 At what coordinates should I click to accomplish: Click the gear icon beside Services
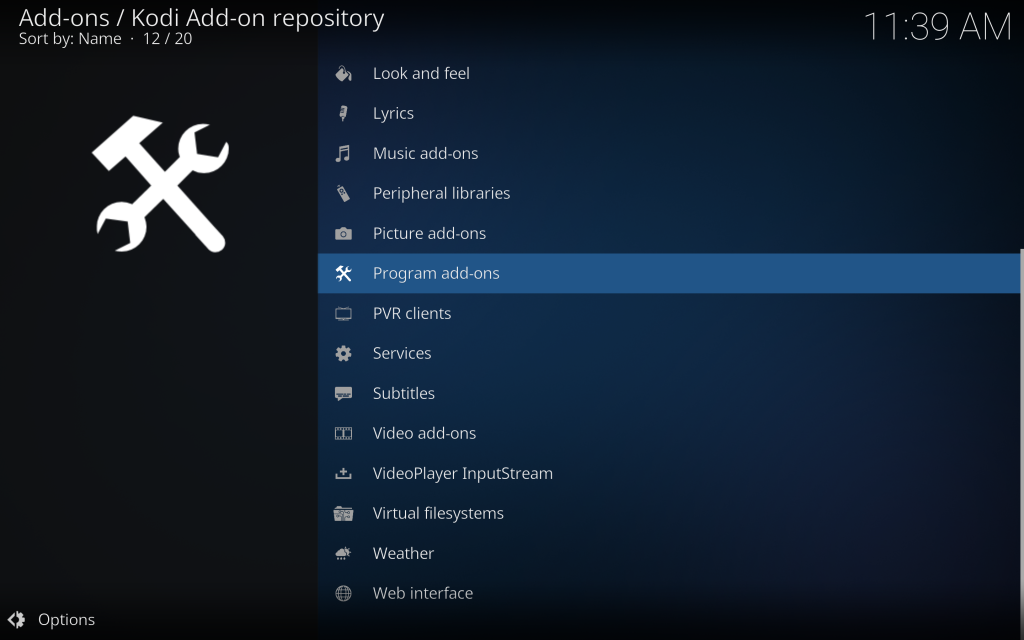(343, 353)
